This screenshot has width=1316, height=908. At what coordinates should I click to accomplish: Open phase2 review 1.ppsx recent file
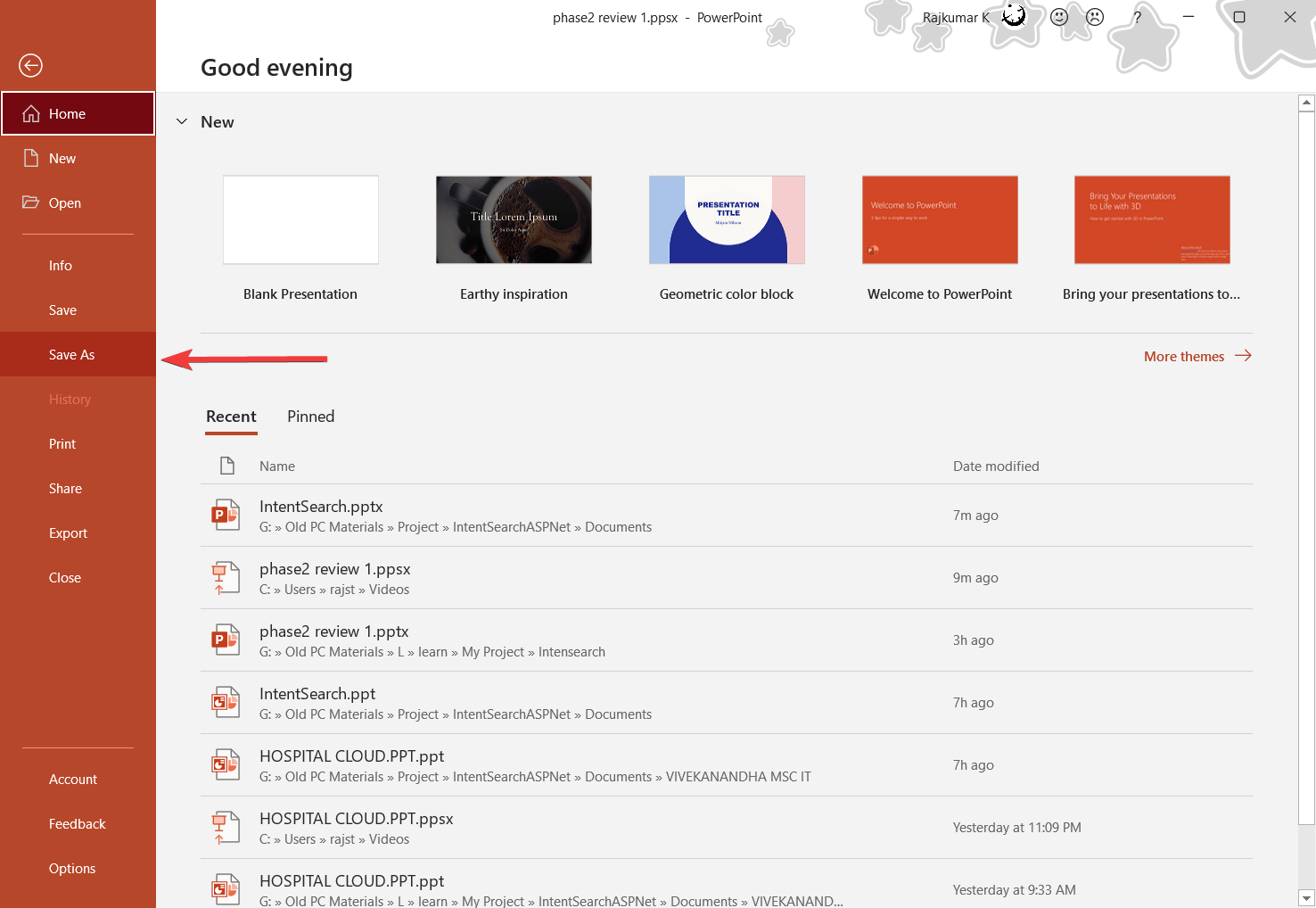(x=727, y=578)
